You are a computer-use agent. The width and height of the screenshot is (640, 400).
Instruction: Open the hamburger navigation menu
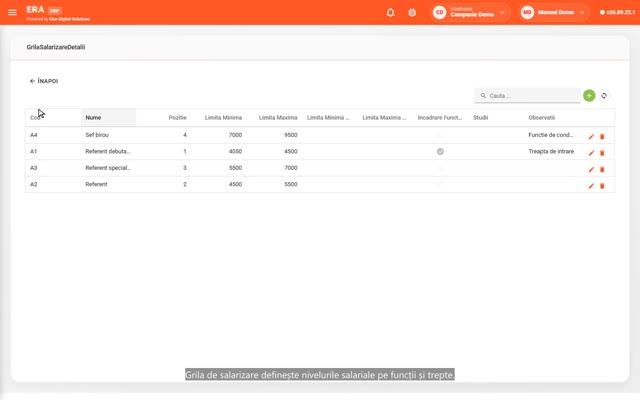point(12,12)
